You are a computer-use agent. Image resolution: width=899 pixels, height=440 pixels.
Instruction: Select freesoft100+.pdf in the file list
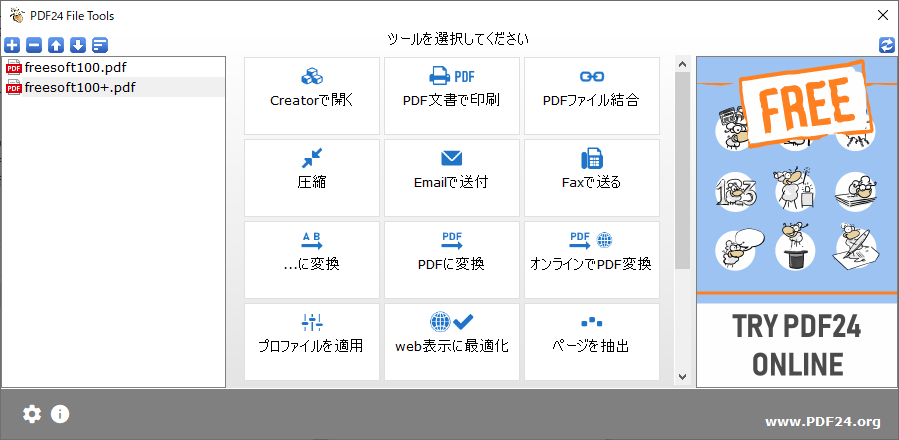pyautogui.click(x=79, y=87)
